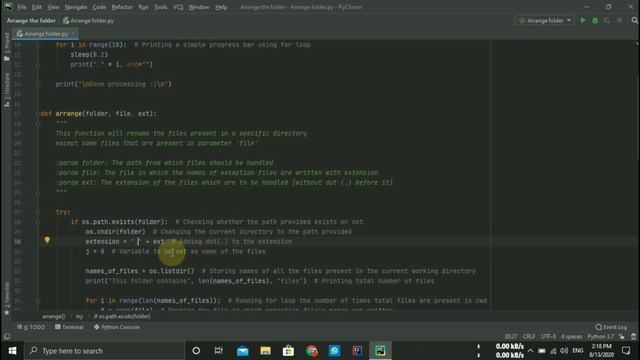Open the UTF-8 encoding selector
This screenshot has width=640, height=360.
tap(548, 337)
